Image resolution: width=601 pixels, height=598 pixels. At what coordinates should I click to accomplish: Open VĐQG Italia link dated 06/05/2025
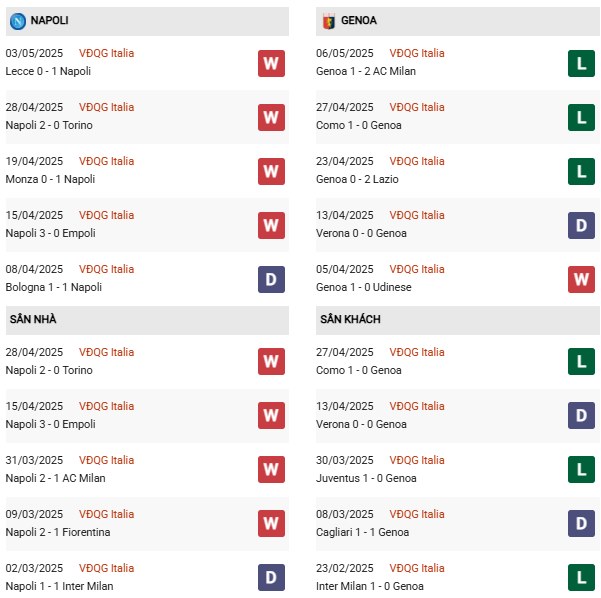coord(417,53)
